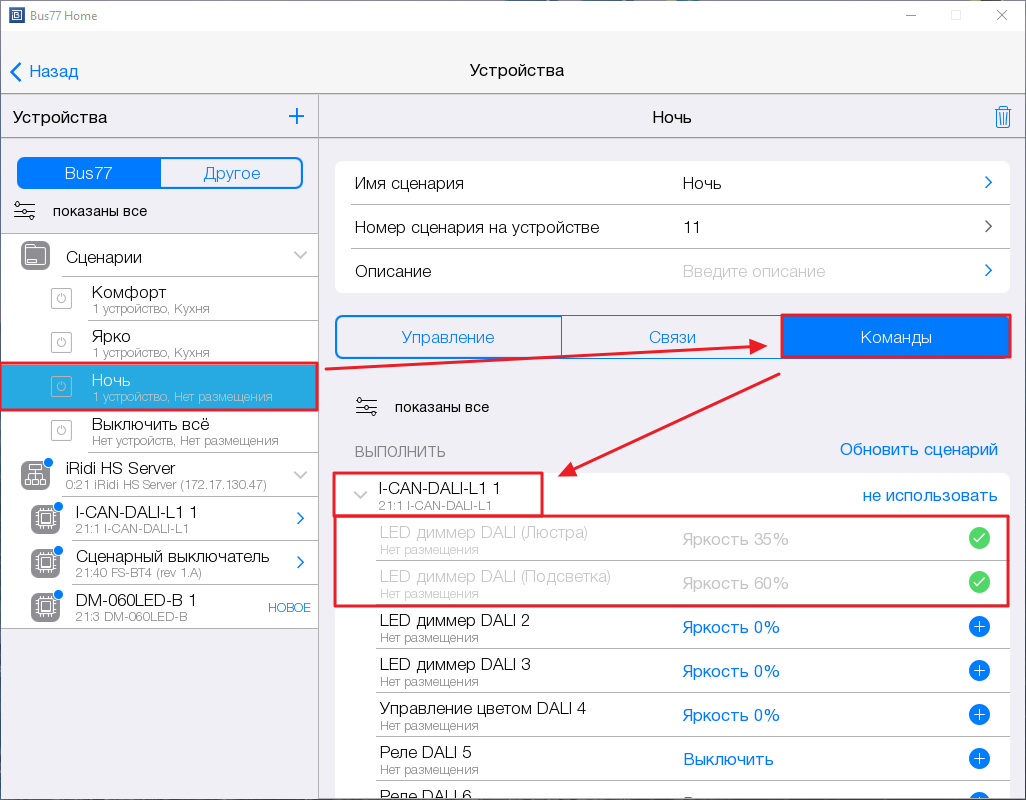Click the DM-060LED-B 1 chip icon
The height and width of the screenshot is (800, 1026).
(x=45, y=607)
